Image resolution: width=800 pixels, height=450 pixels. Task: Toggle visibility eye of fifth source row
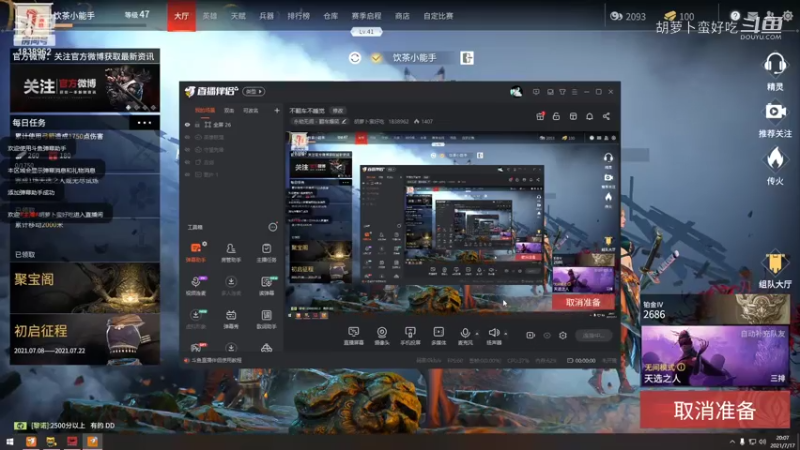[187, 174]
